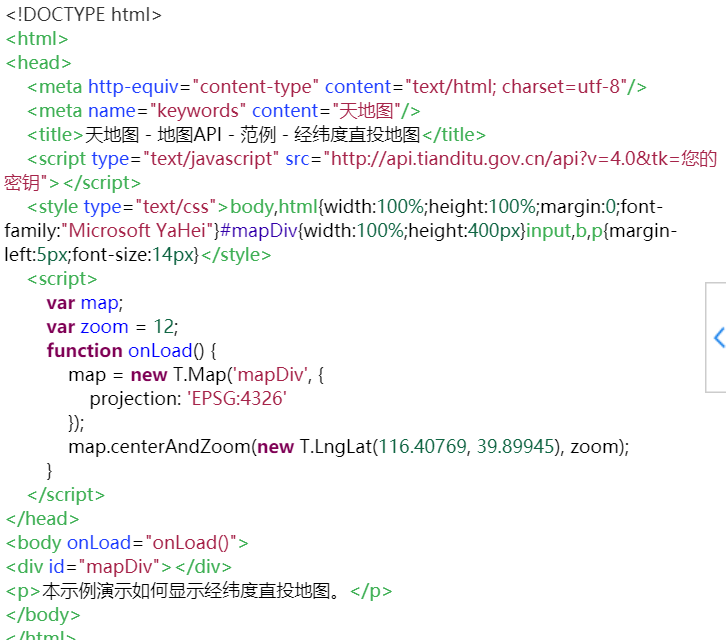The width and height of the screenshot is (726, 640).
Task: Click the '});' closing line
Action: [76, 423]
